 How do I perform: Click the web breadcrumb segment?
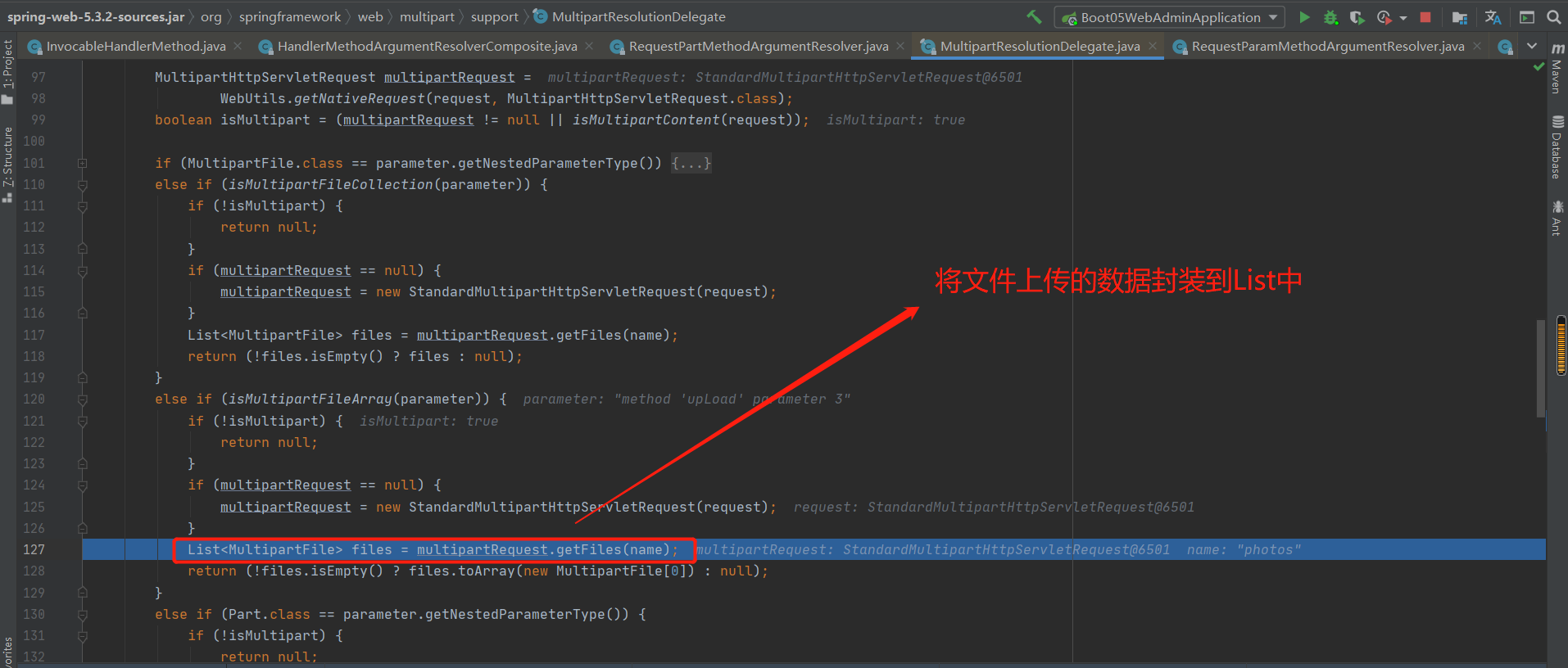click(x=370, y=16)
